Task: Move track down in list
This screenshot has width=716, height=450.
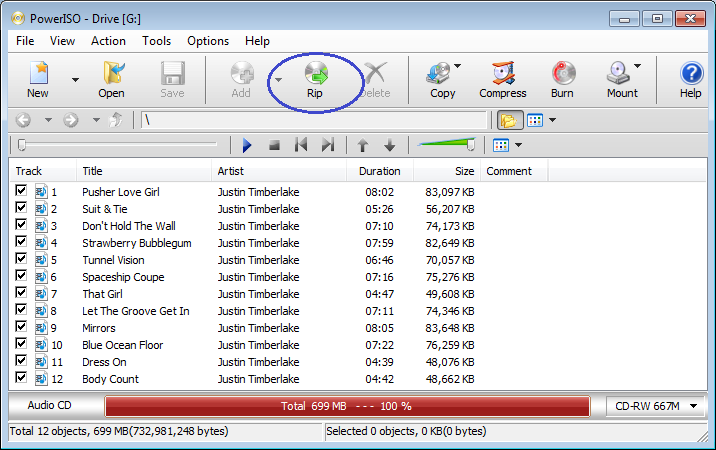Action: pyautogui.click(x=390, y=145)
